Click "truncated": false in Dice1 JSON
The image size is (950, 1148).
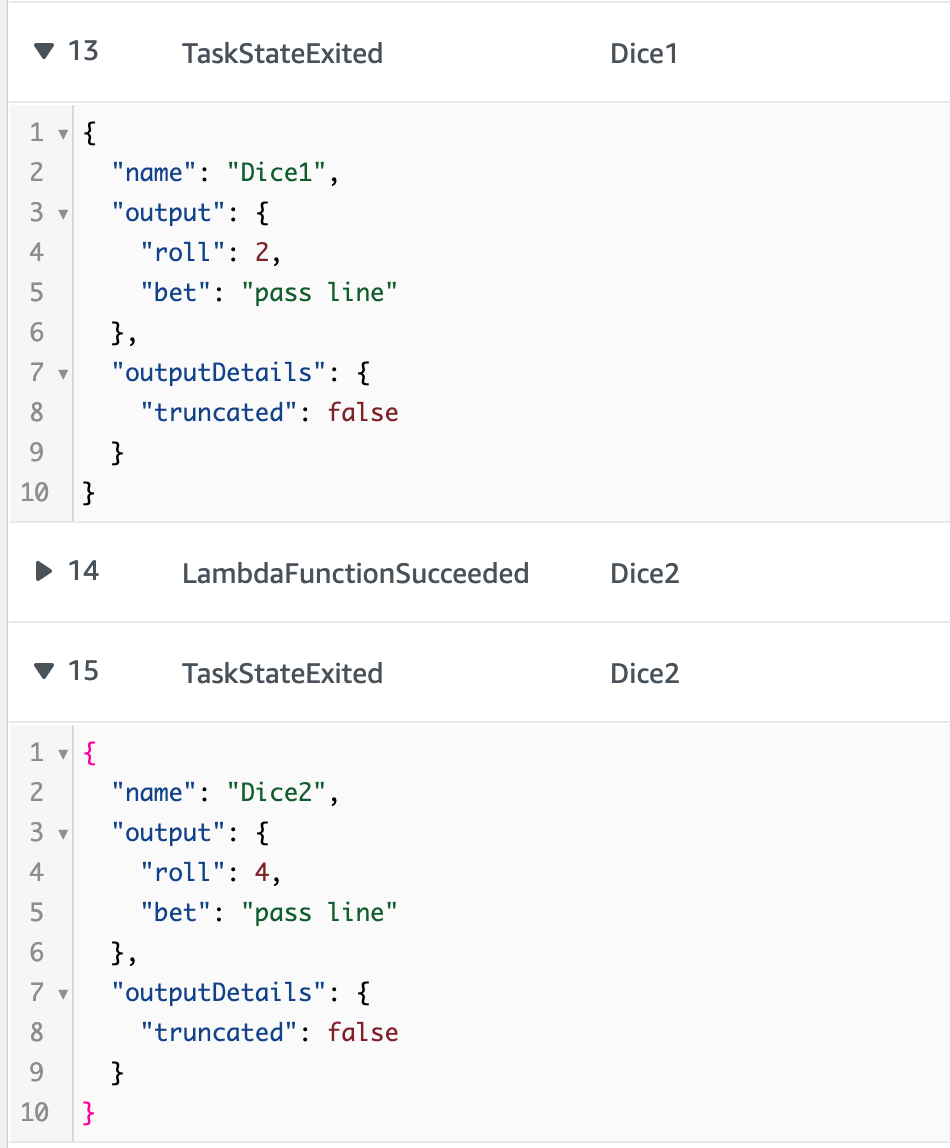[x=269, y=412]
